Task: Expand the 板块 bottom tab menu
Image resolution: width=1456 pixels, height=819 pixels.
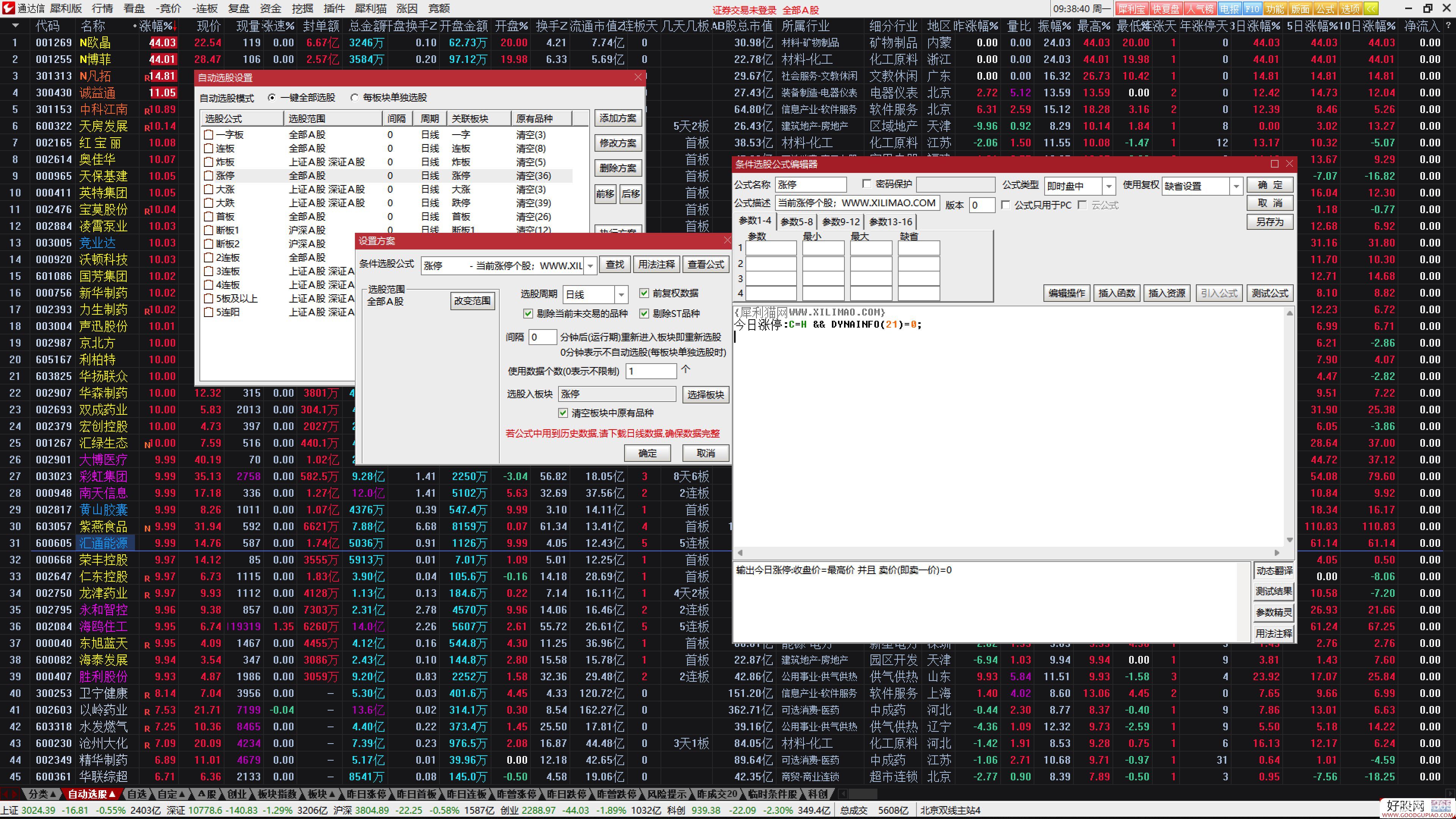Action: coord(322,794)
